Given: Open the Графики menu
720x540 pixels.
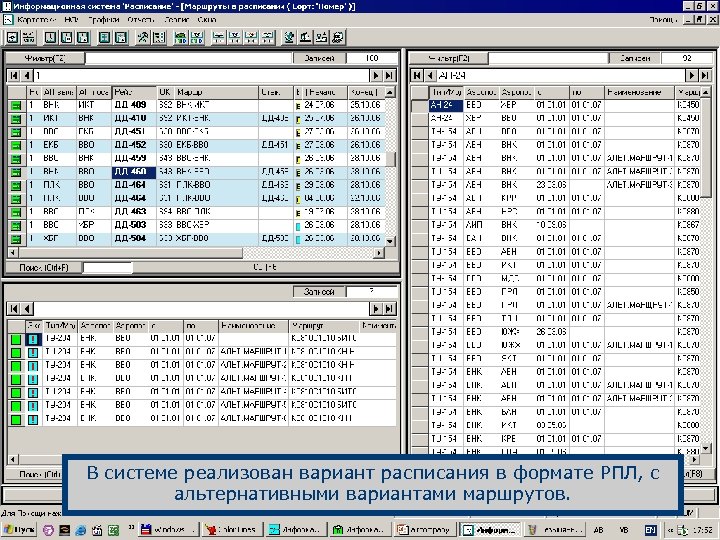Looking at the screenshot, I should pyautogui.click(x=104, y=20).
